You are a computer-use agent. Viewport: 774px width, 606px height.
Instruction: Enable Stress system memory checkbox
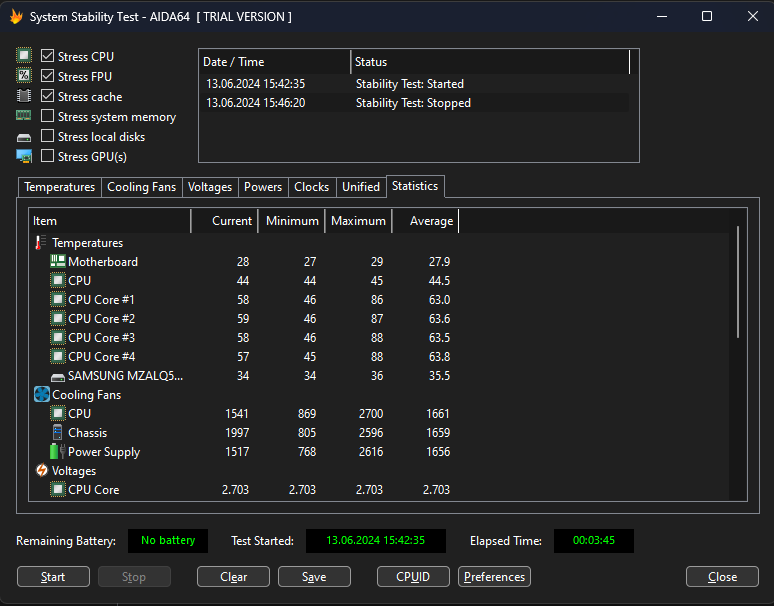tap(47, 116)
